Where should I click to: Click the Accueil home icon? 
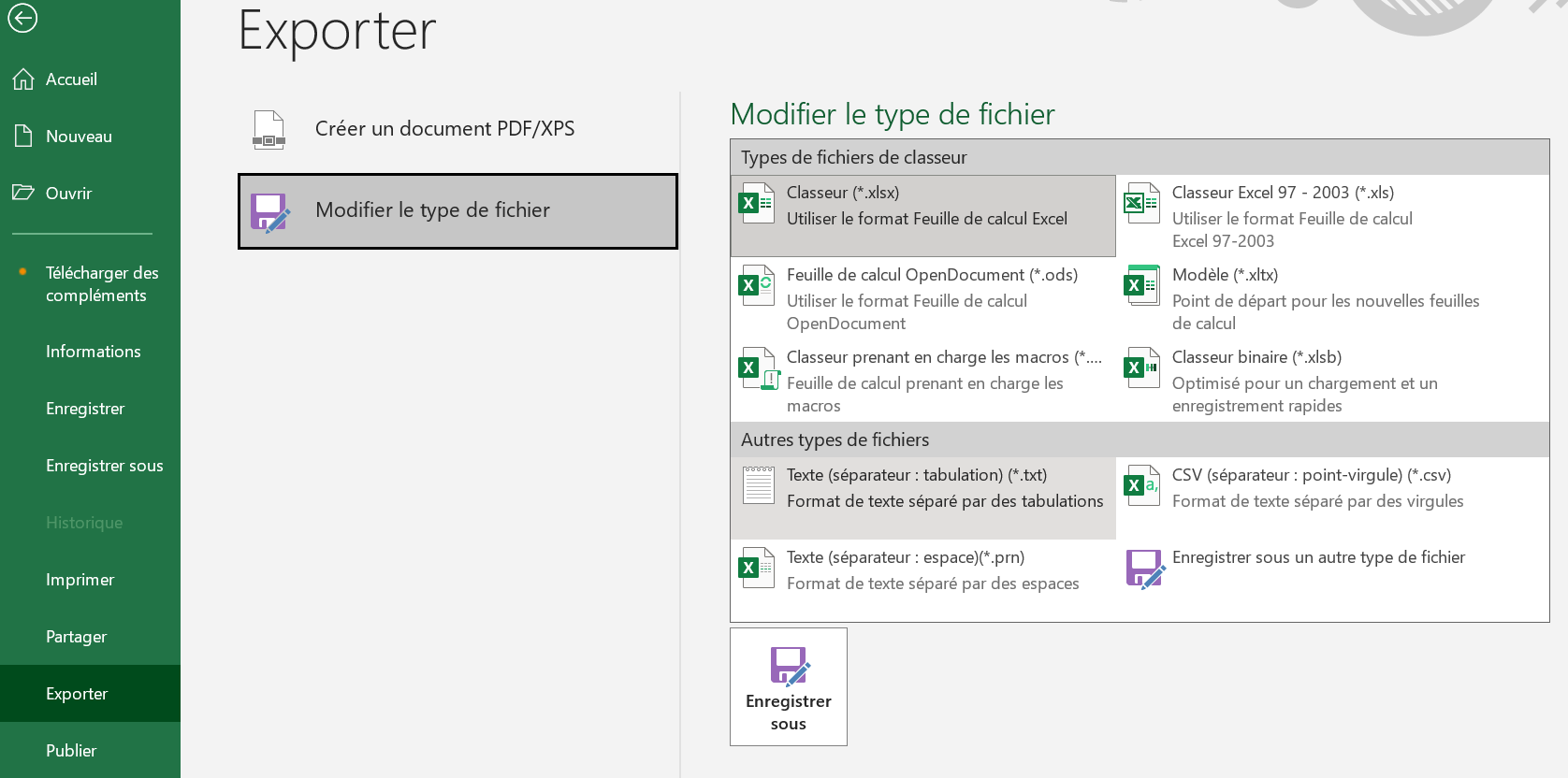coord(23,79)
